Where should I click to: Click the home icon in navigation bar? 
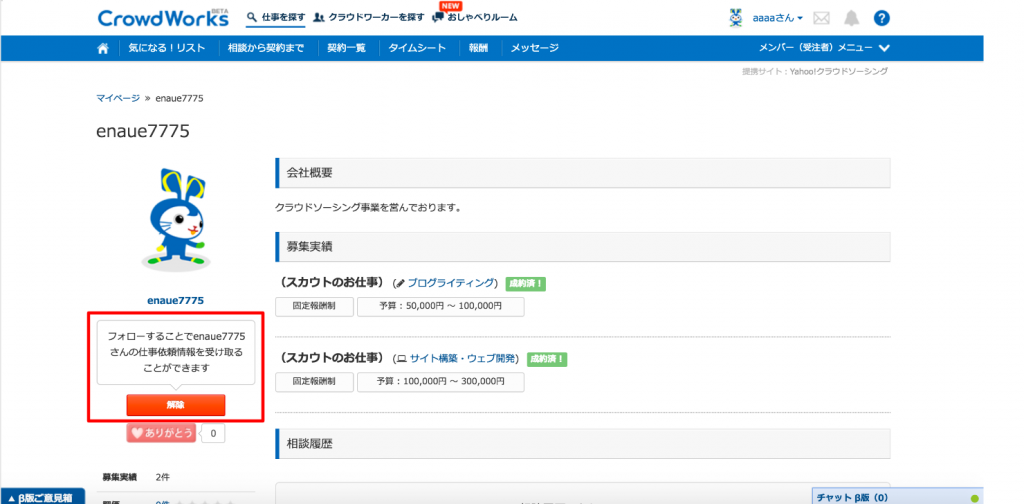[x=103, y=48]
